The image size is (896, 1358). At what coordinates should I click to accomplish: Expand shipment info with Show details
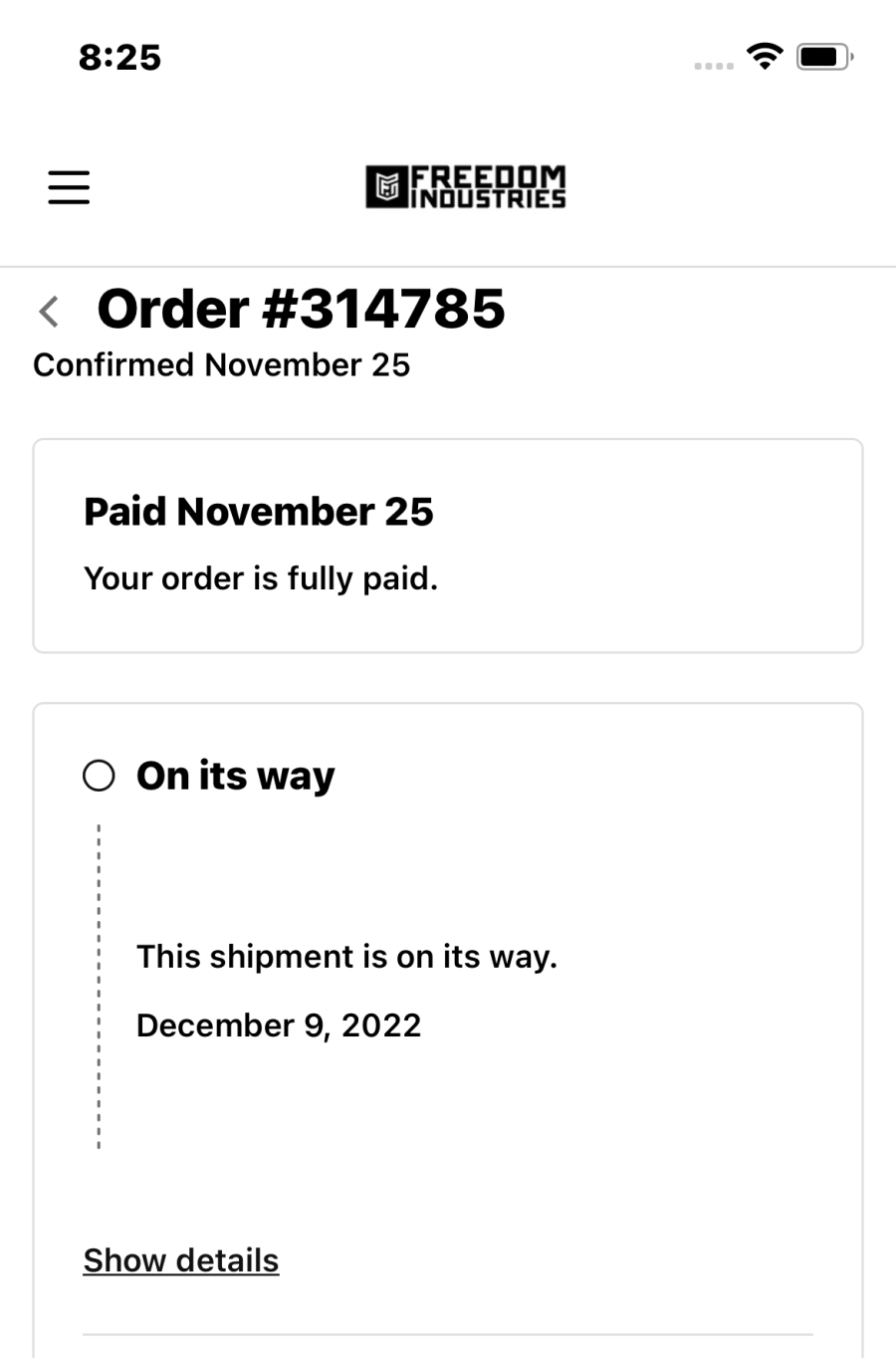(181, 1260)
